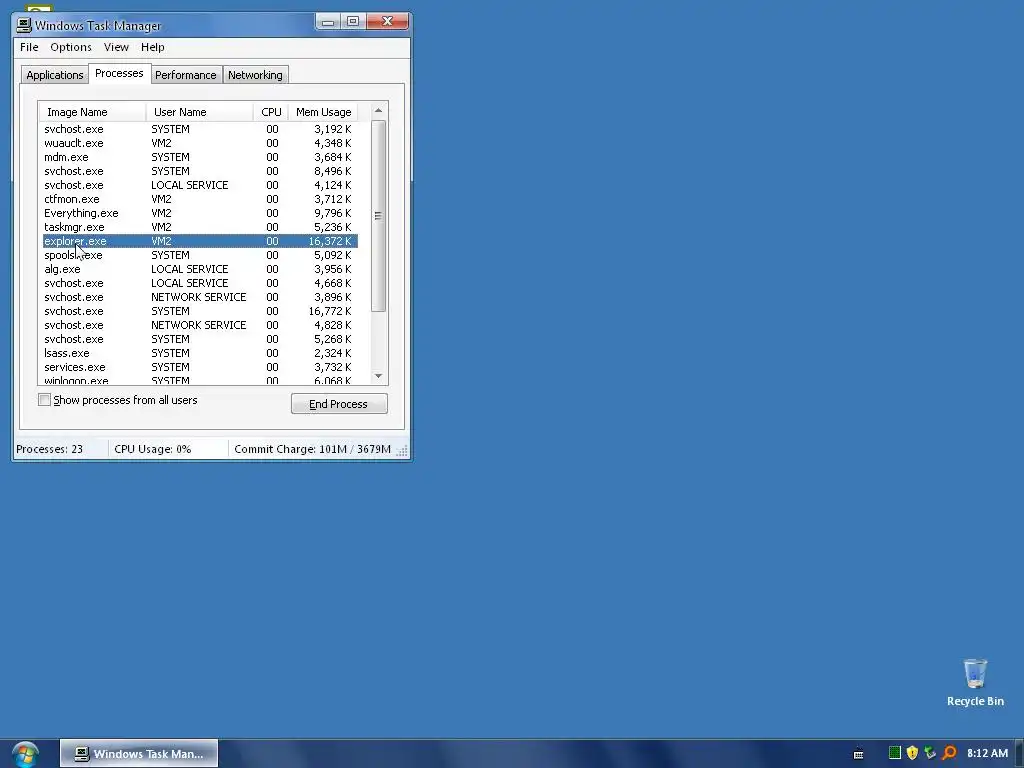Select svchost.exe using 5,268 K

200,339
